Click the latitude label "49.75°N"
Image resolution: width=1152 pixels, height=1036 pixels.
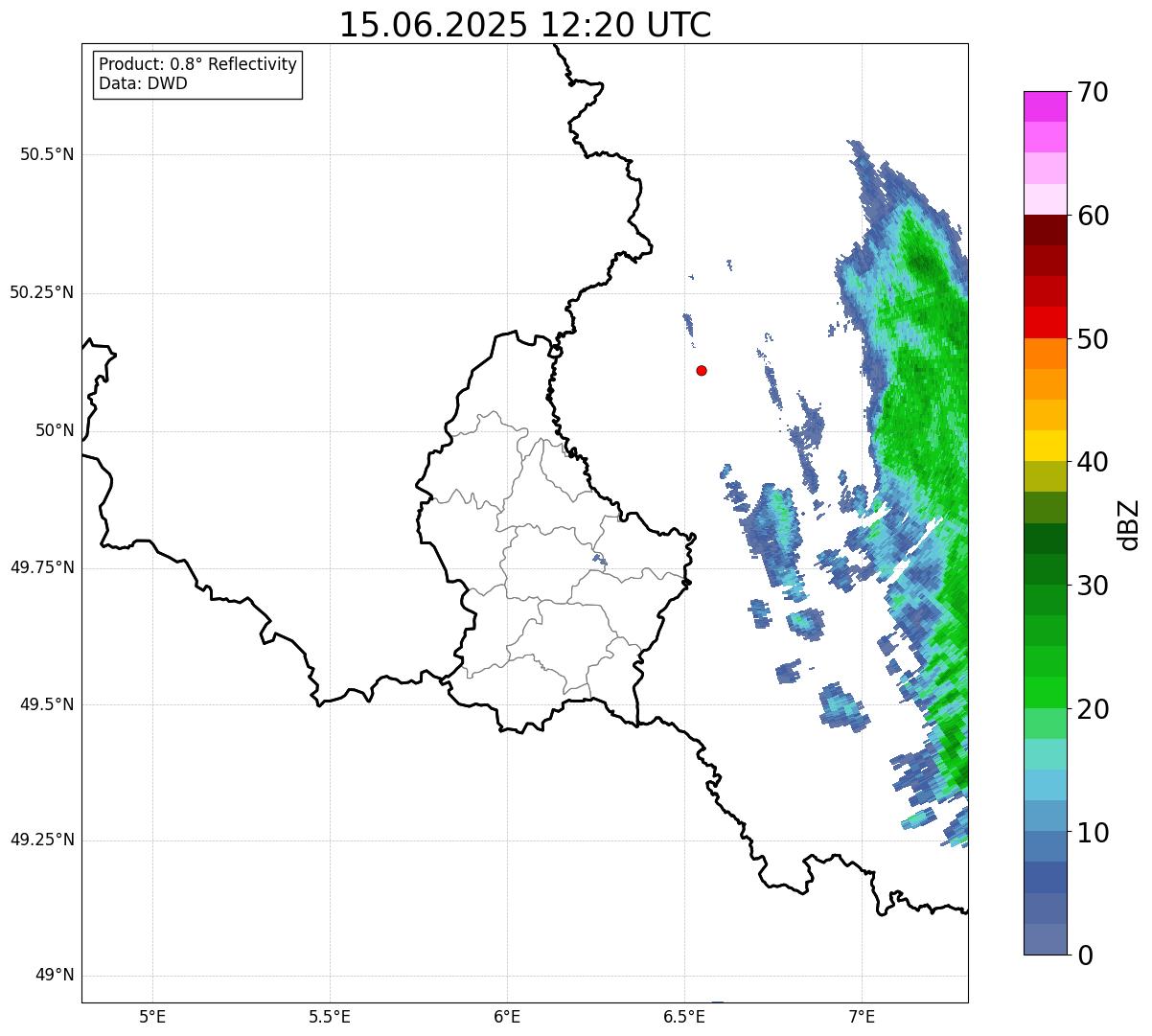tap(42, 567)
